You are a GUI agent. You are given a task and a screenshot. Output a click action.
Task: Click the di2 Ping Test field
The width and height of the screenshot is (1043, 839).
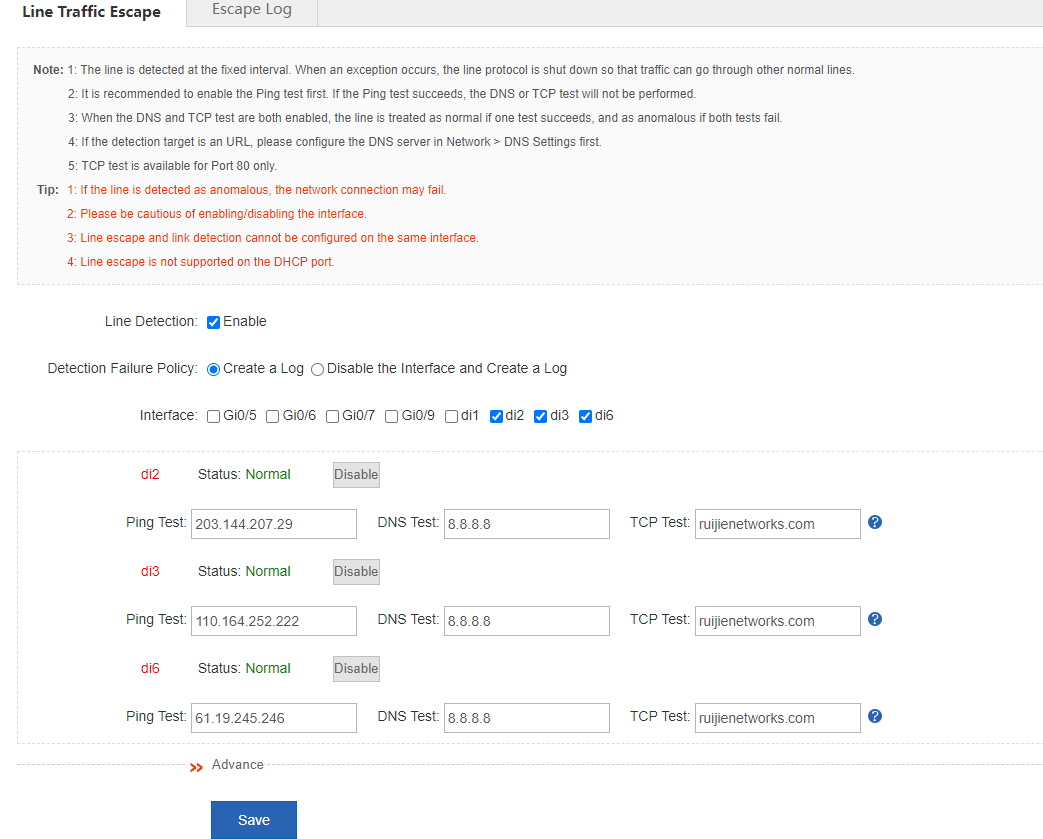(273, 524)
